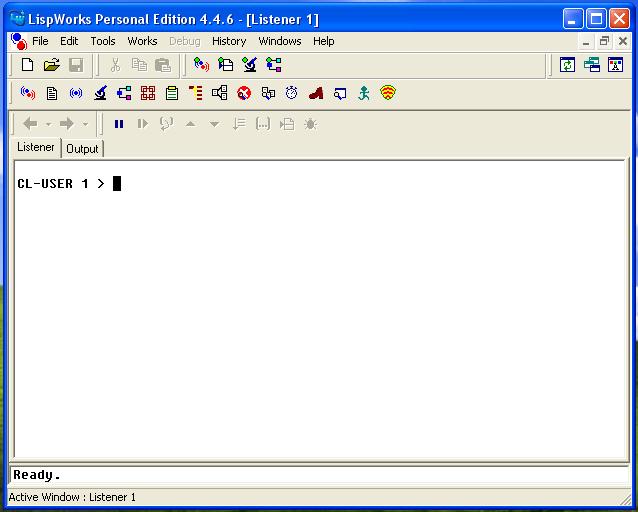Screen dimensions: 638x512
Task: Open the Profiler stopwatch icon
Action: (292, 93)
